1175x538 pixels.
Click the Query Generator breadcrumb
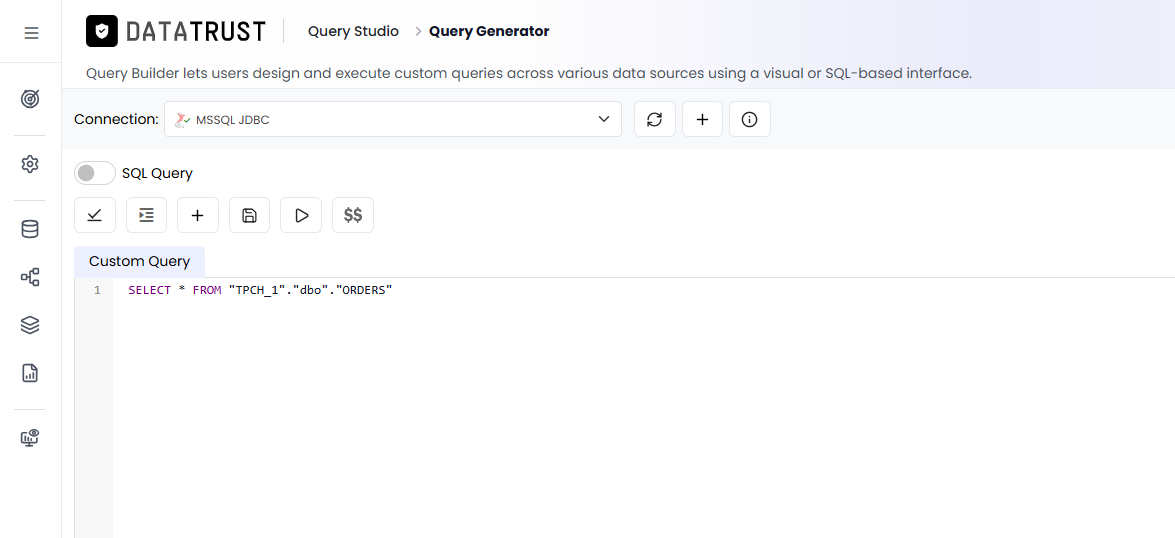[x=489, y=31]
